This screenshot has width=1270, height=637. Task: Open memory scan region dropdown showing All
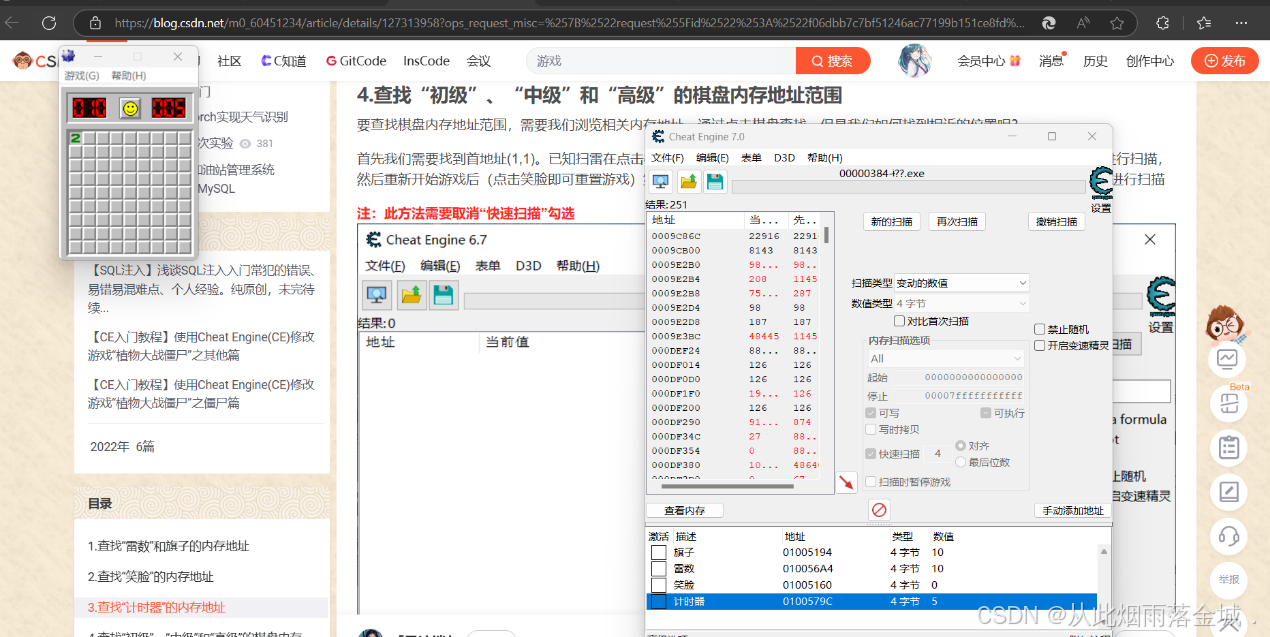(x=946, y=358)
